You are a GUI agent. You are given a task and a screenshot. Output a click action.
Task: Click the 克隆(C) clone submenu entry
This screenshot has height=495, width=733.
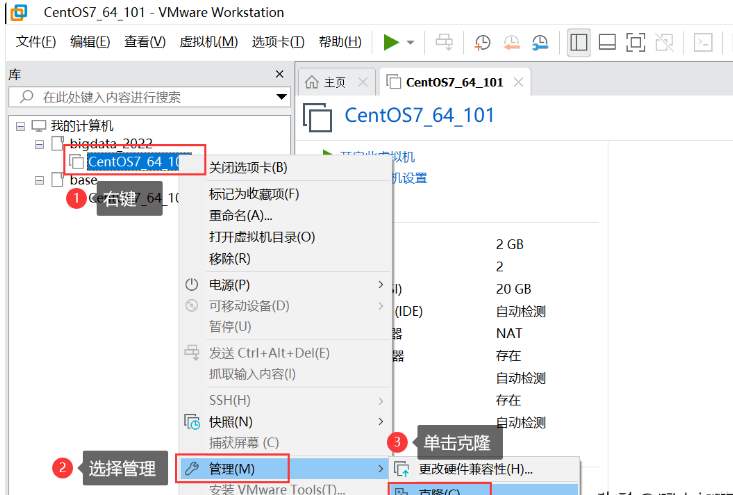(x=484, y=490)
